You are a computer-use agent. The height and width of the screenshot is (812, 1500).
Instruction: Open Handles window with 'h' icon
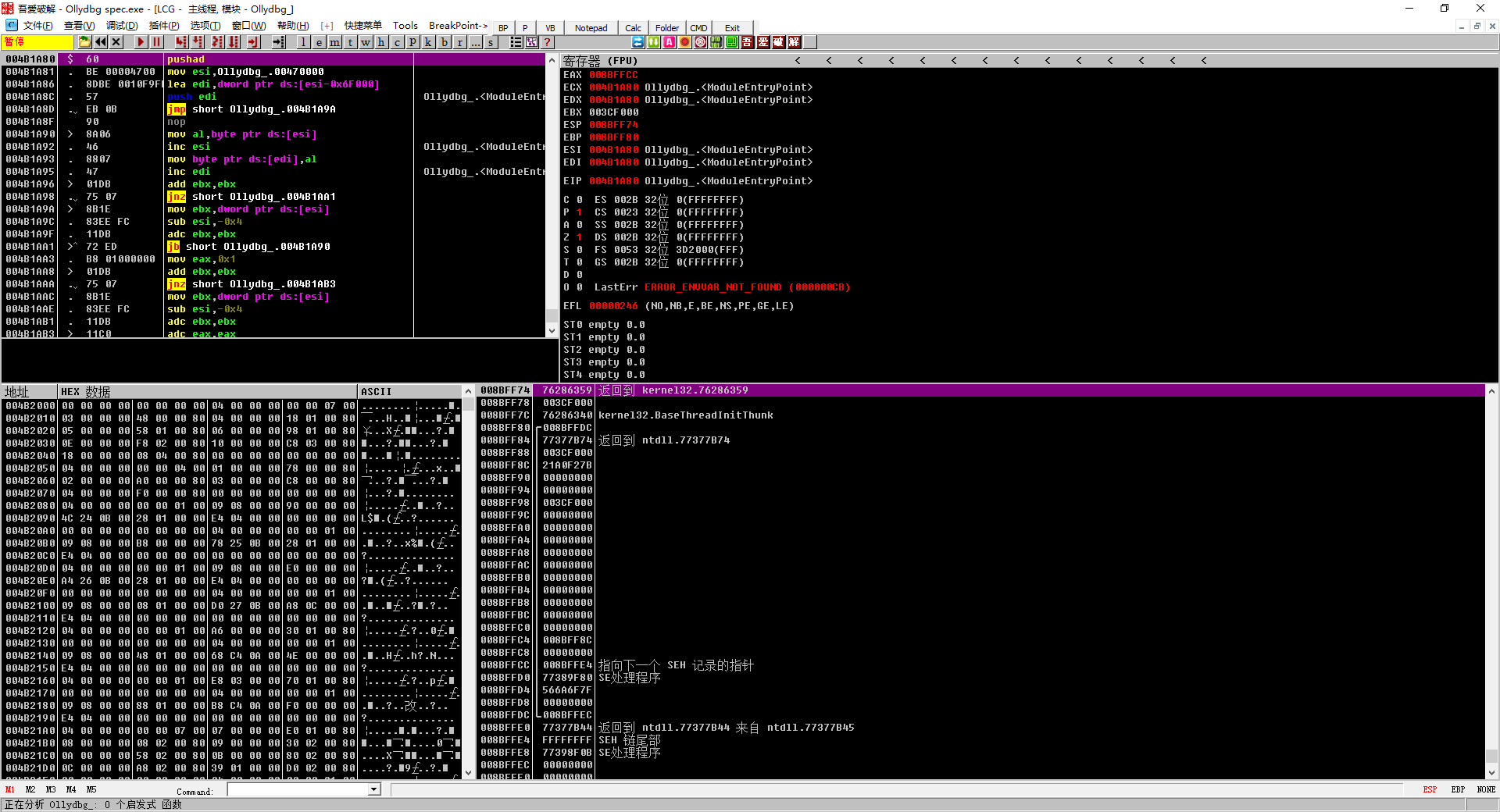[381, 42]
